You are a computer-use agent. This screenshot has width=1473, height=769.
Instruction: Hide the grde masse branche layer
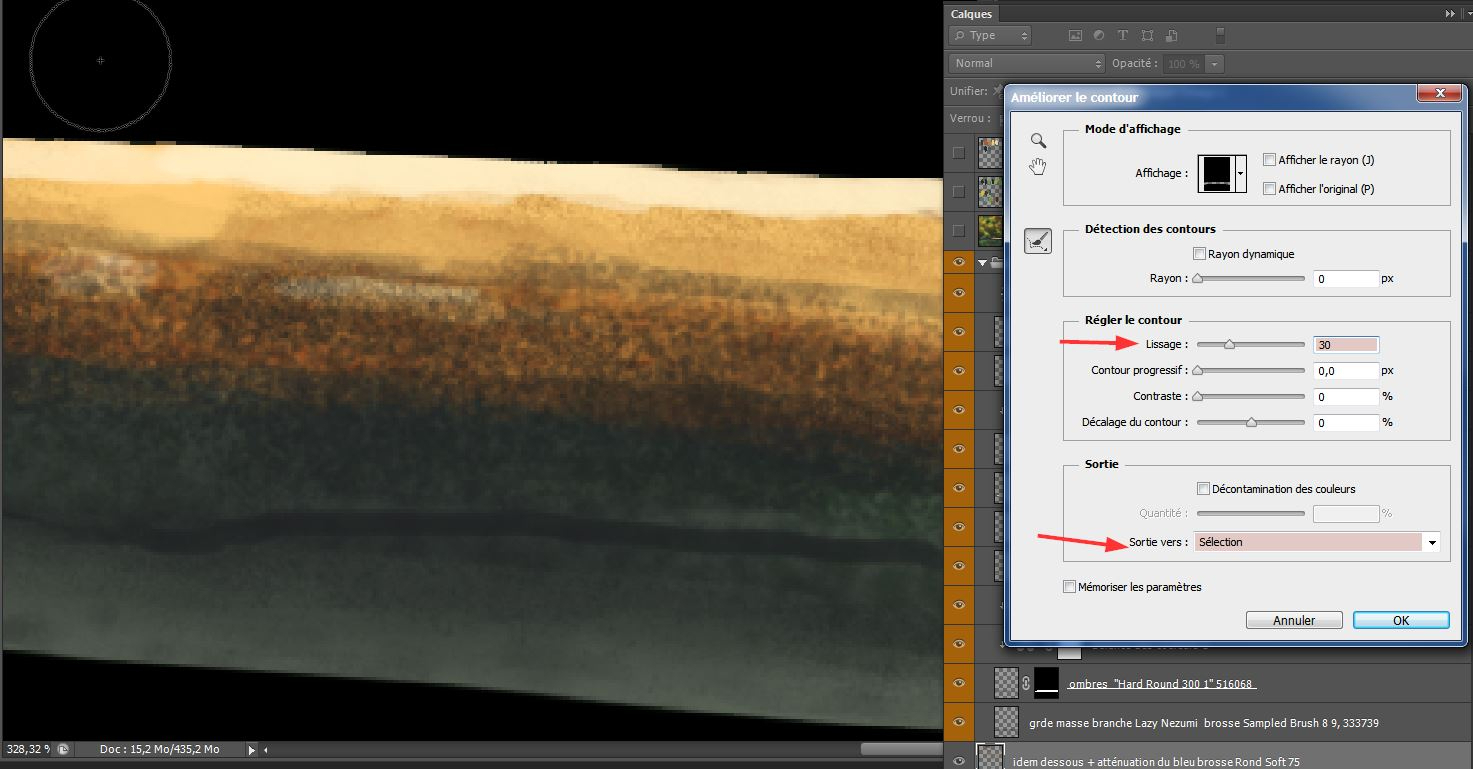(x=959, y=722)
